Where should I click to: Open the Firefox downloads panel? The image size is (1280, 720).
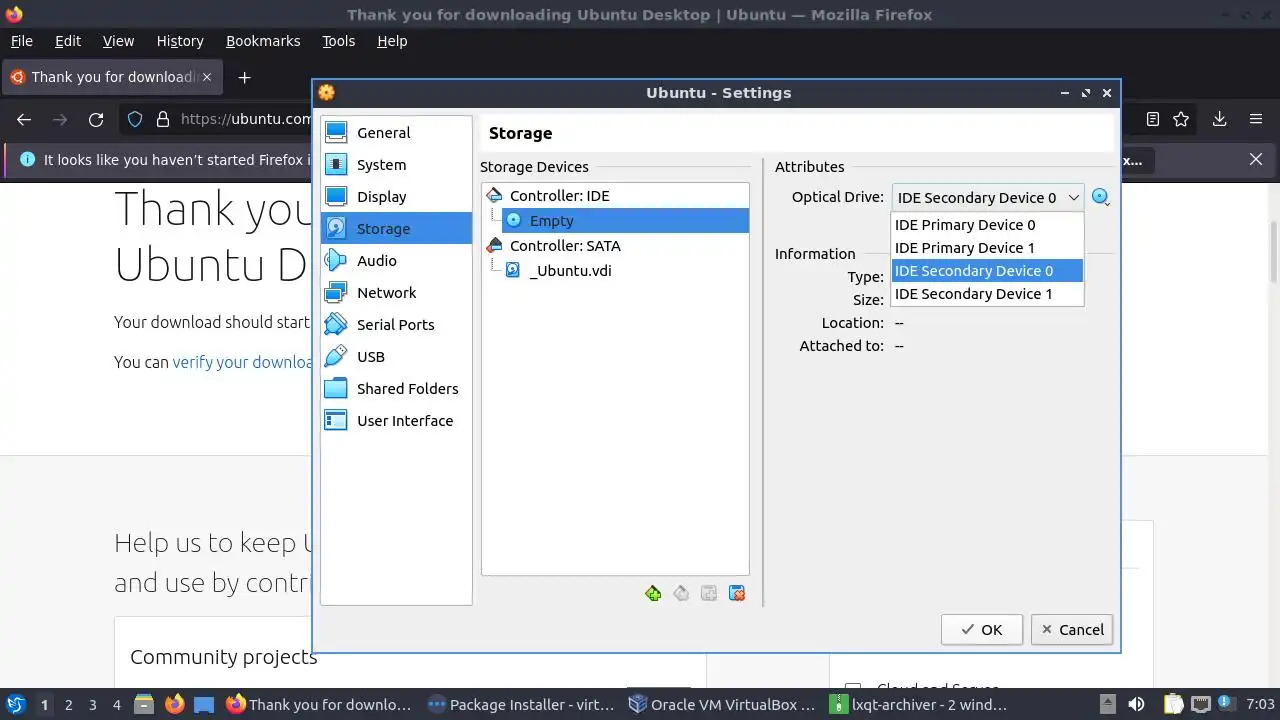[x=1219, y=119]
